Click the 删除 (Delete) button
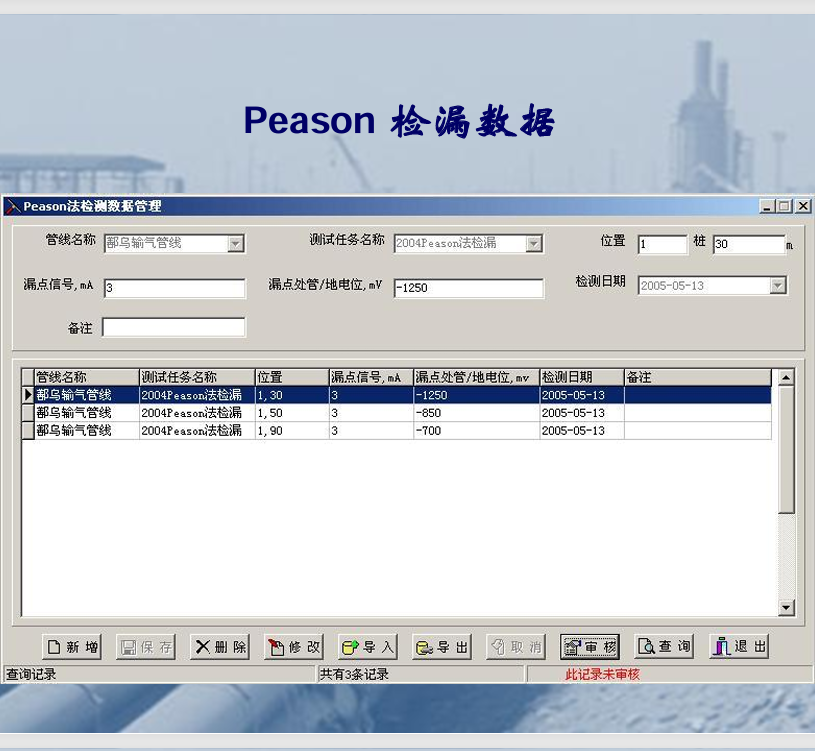 tap(220, 647)
